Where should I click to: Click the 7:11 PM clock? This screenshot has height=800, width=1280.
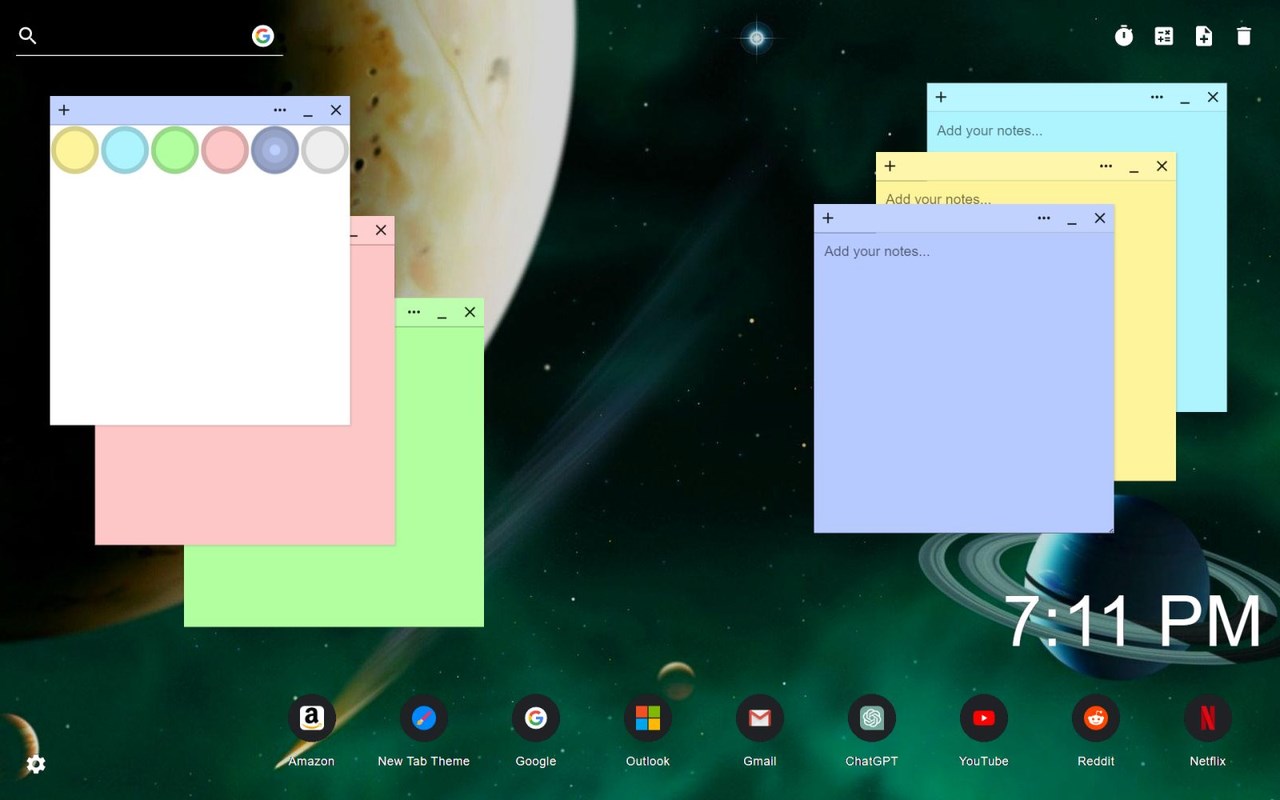pos(1133,622)
